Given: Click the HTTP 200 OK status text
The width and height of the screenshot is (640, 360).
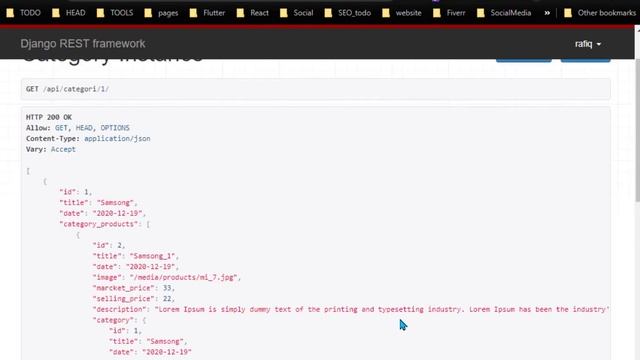Looking at the screenshot, I should (x=49, y=117).
